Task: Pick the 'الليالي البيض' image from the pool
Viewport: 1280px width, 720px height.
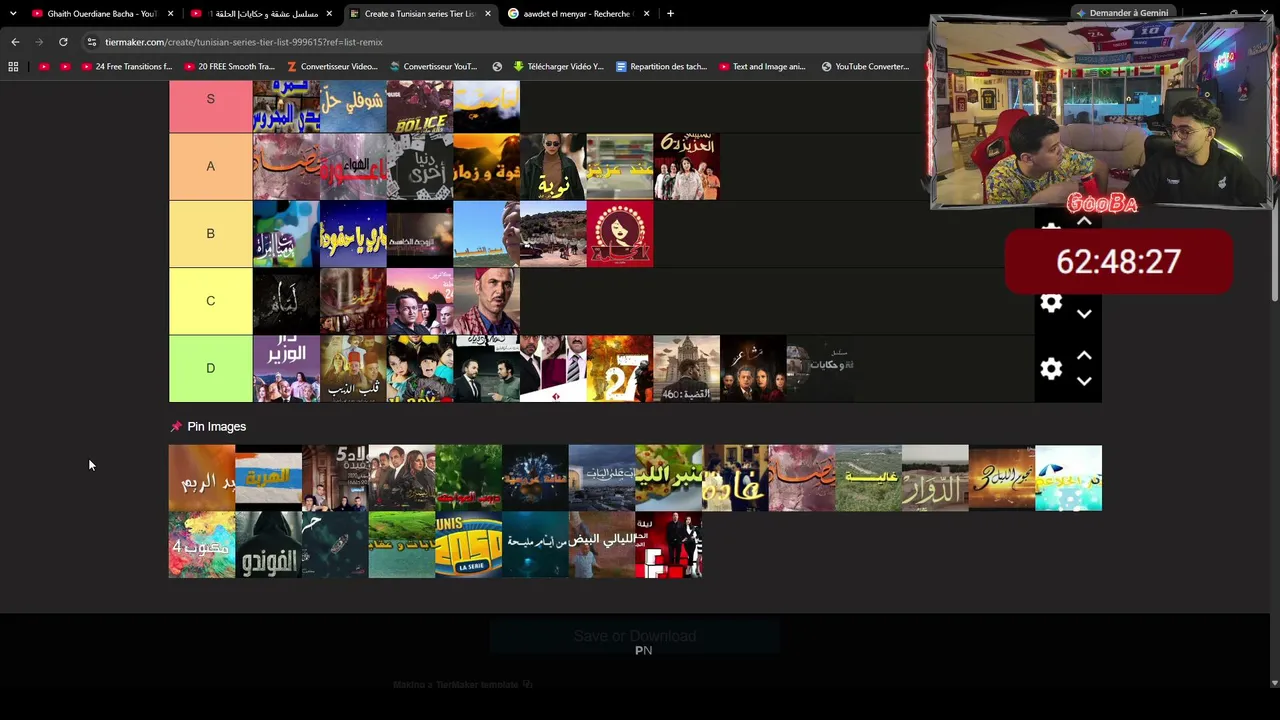Action: coord(602,545)
